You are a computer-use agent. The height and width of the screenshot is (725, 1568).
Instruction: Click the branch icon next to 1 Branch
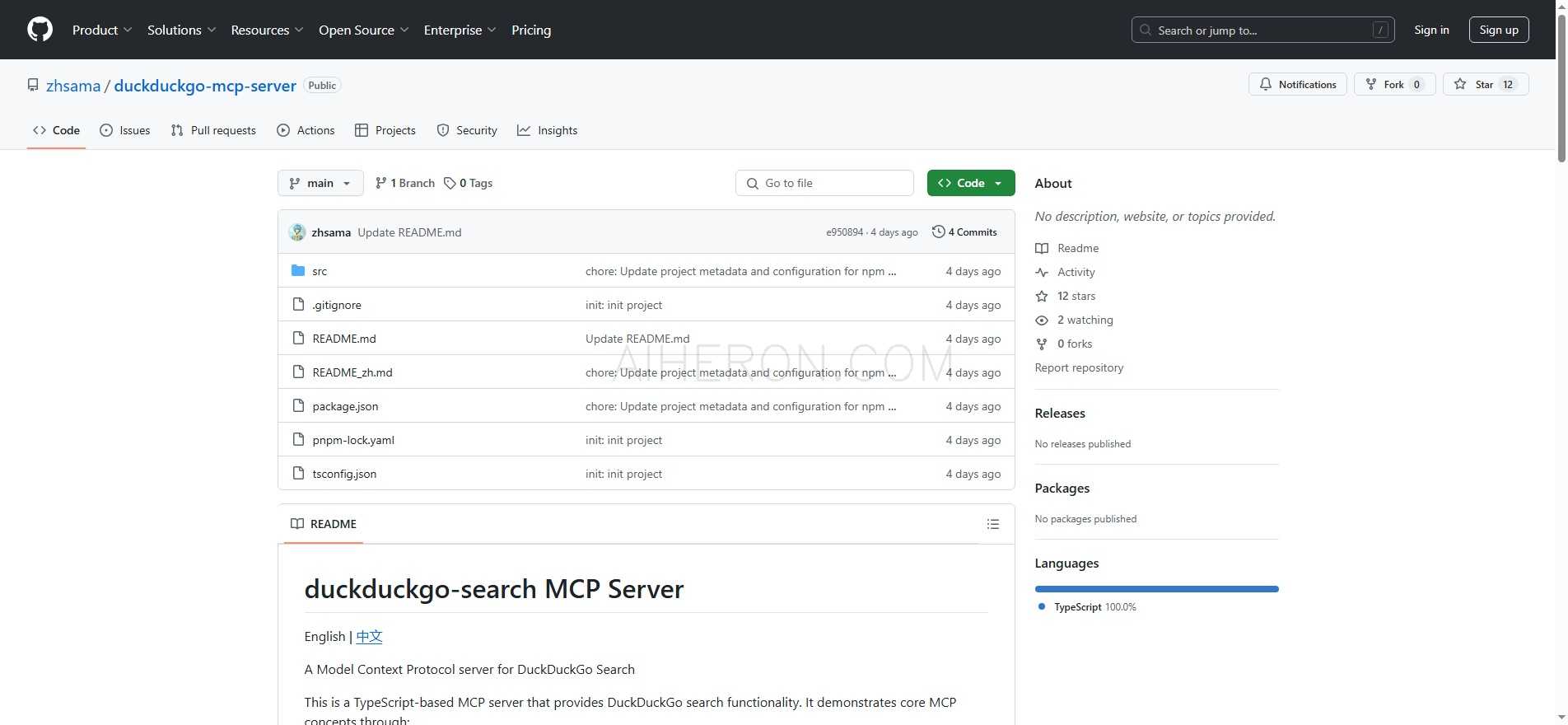pyautogui.click(x=380, y=183)
